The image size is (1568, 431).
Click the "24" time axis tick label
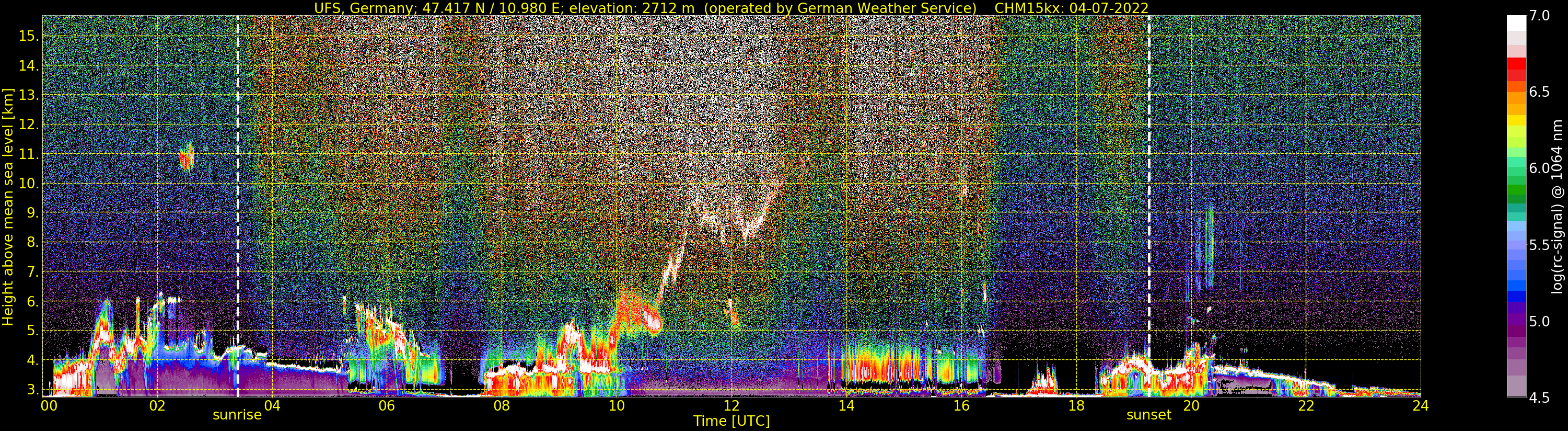pyautogui.click(x=1420, y=405)
